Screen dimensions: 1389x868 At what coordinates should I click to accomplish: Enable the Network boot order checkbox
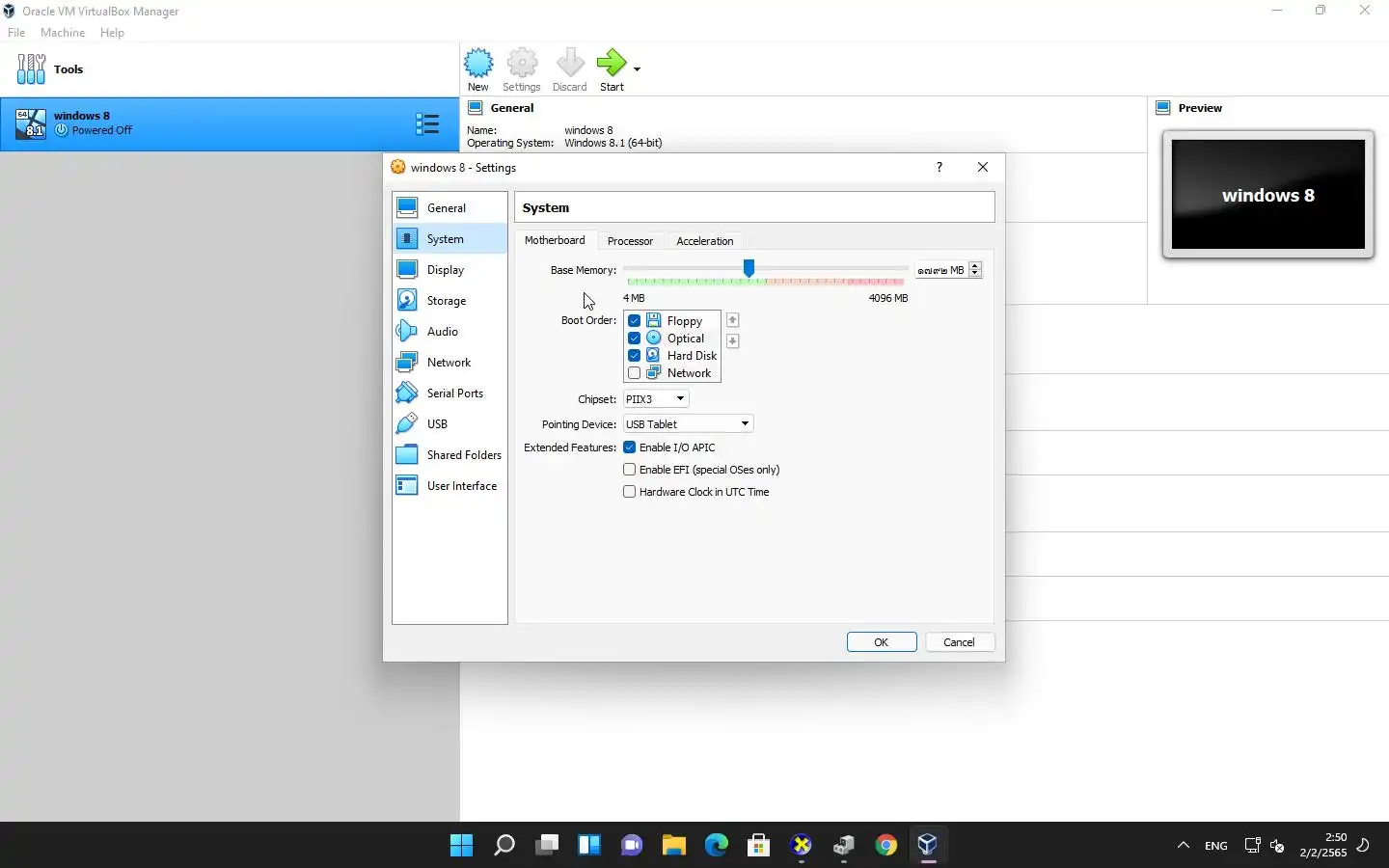click(x=634, y=373)
